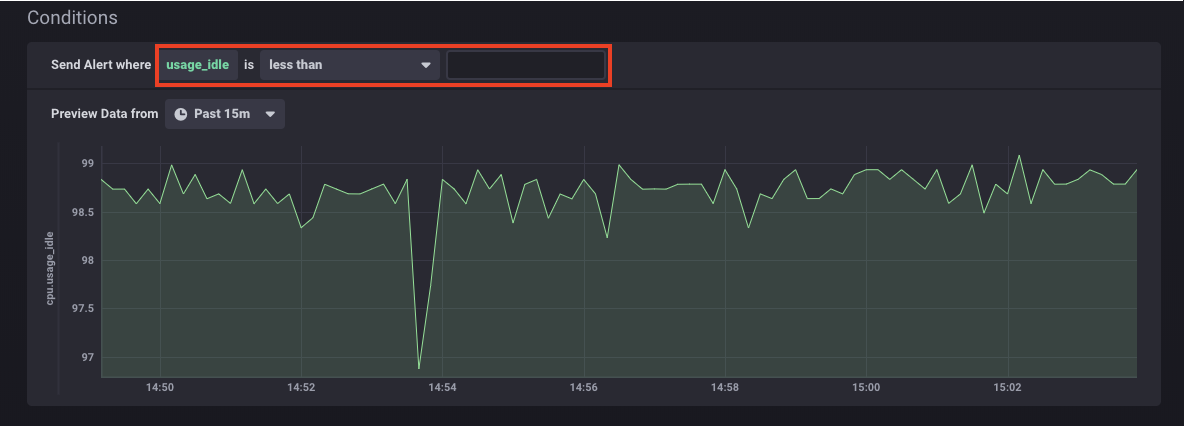Click the 98 value on the y-axis
Image resolution: width=1184 pixels, height=426 pixels.
tap(87, 260)
